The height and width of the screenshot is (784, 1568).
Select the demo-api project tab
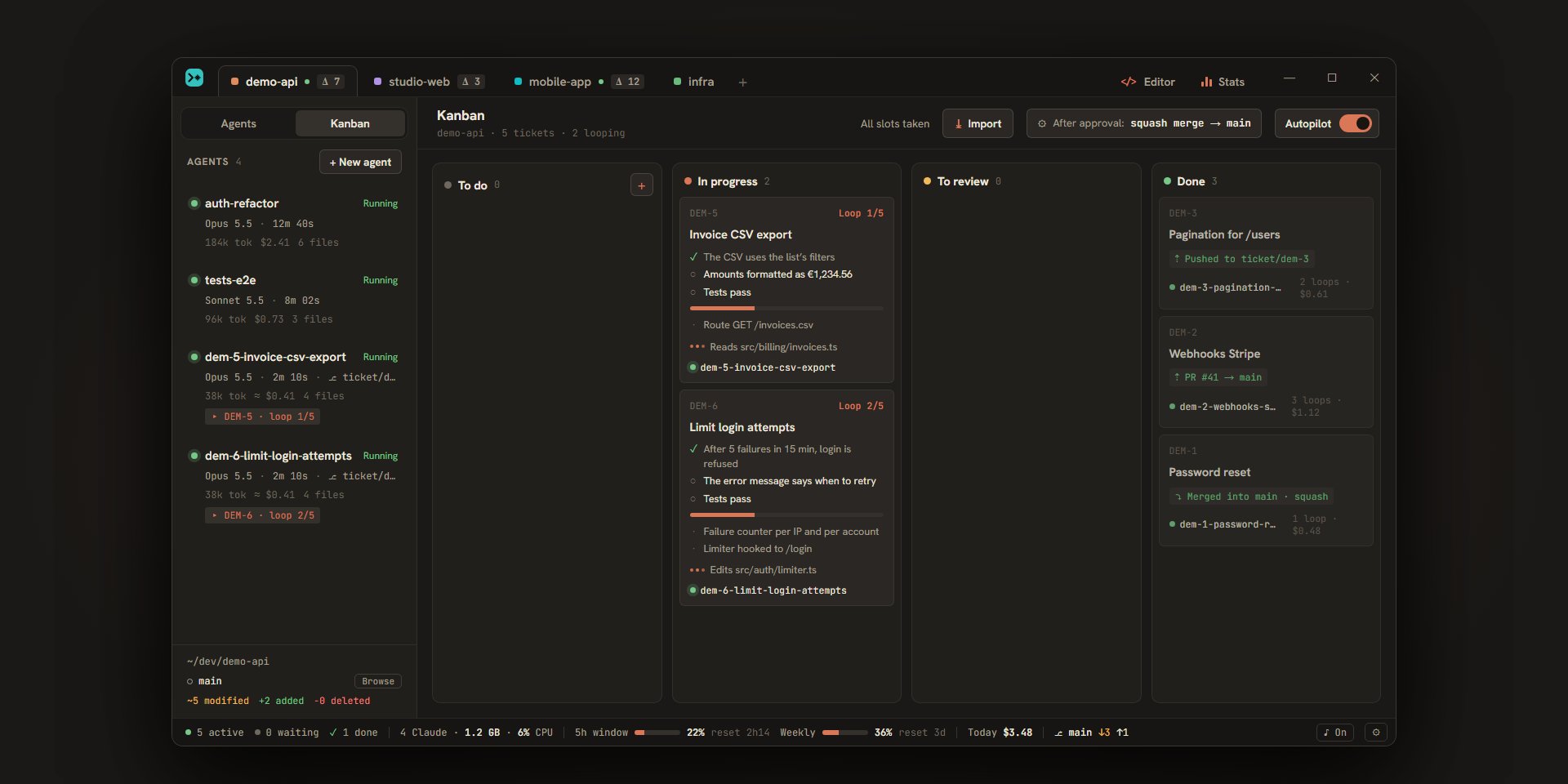(x=287, y=82)
